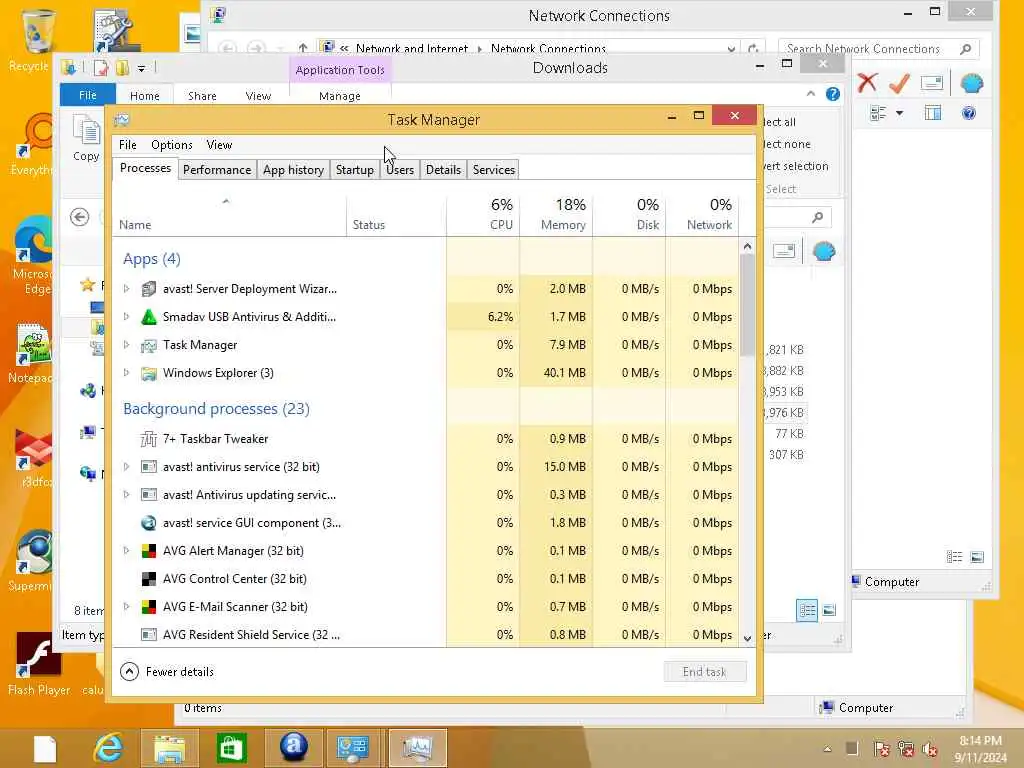The height and width of the screenshot is (768, 1024).
Task: Open the Windows Store taskbar icon
Action: pos(231,748)
